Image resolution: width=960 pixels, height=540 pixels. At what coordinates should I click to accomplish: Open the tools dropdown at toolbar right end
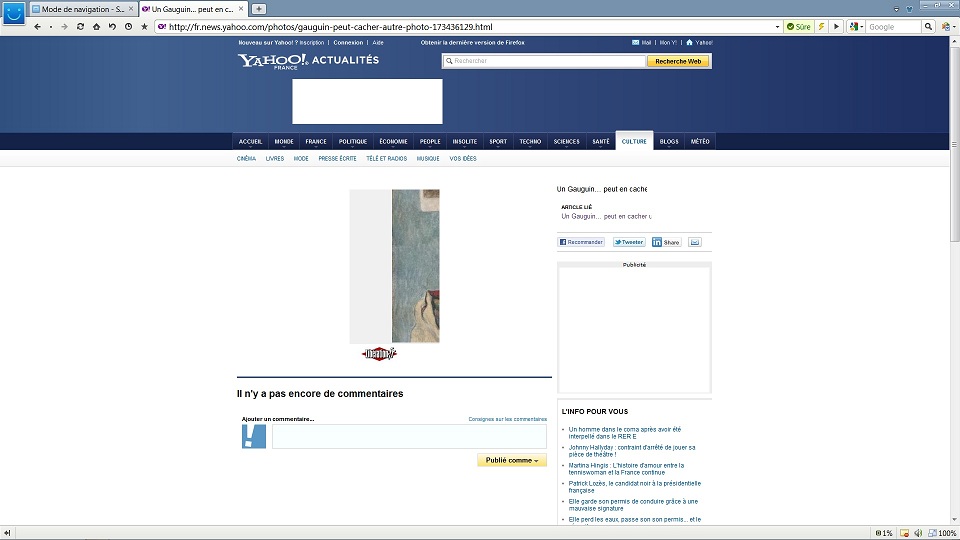pyautogui.click(x=948, y=26)
